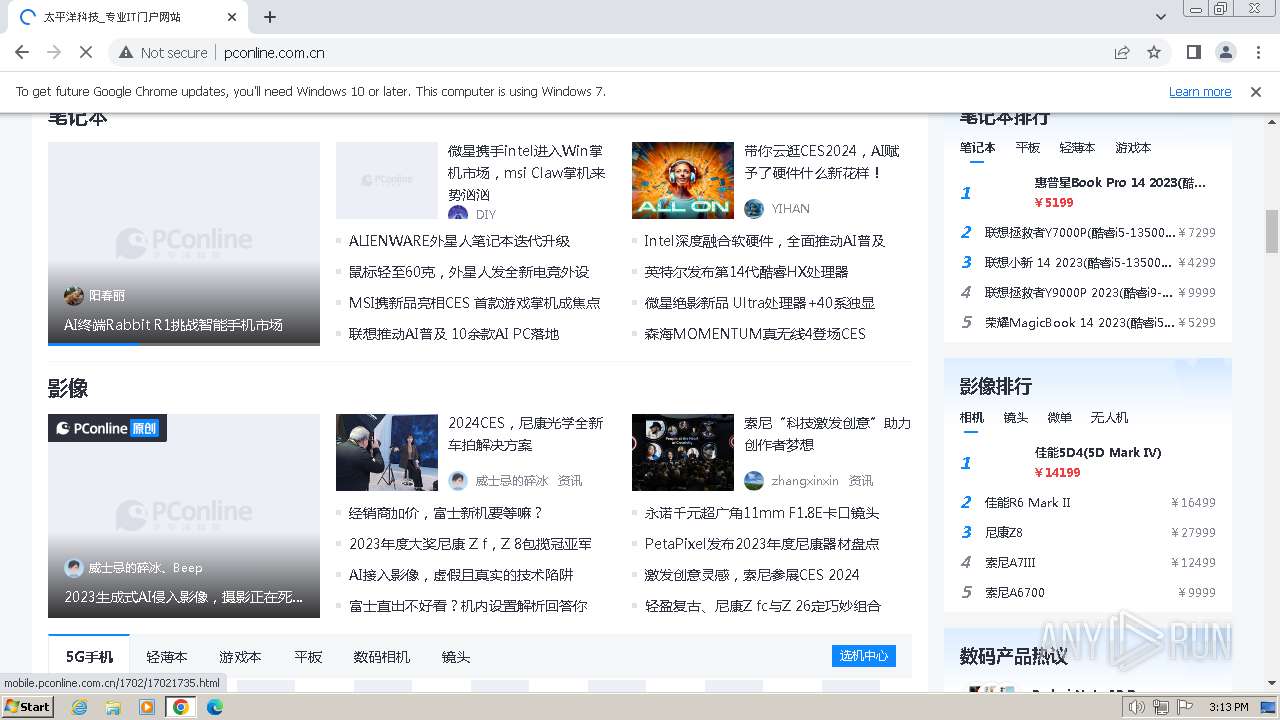Stop loading the page
This screenshot has height=720, width=1280.
coord(85,52)
